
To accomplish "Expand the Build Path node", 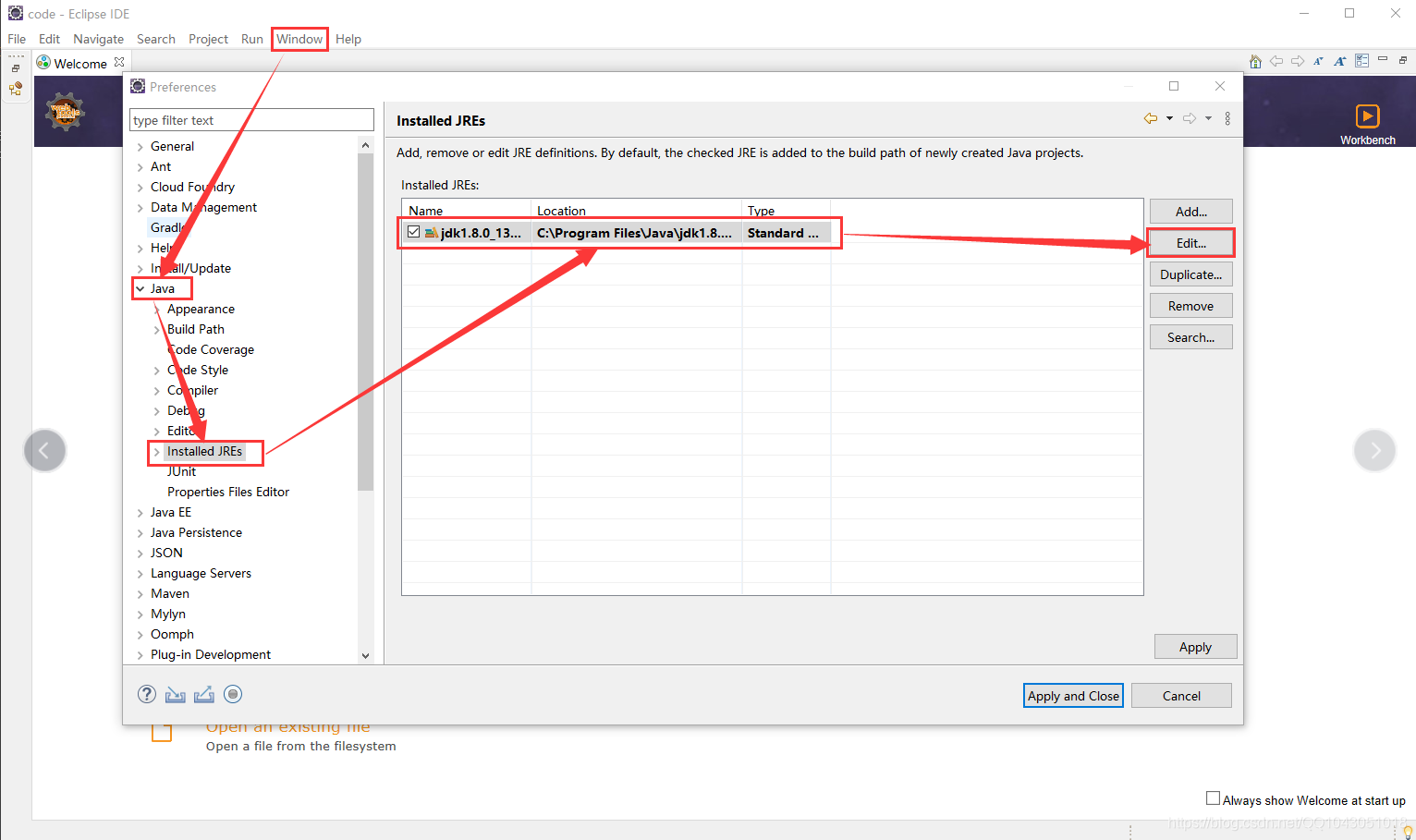I will pyautogui.click(x=157, y=330).
